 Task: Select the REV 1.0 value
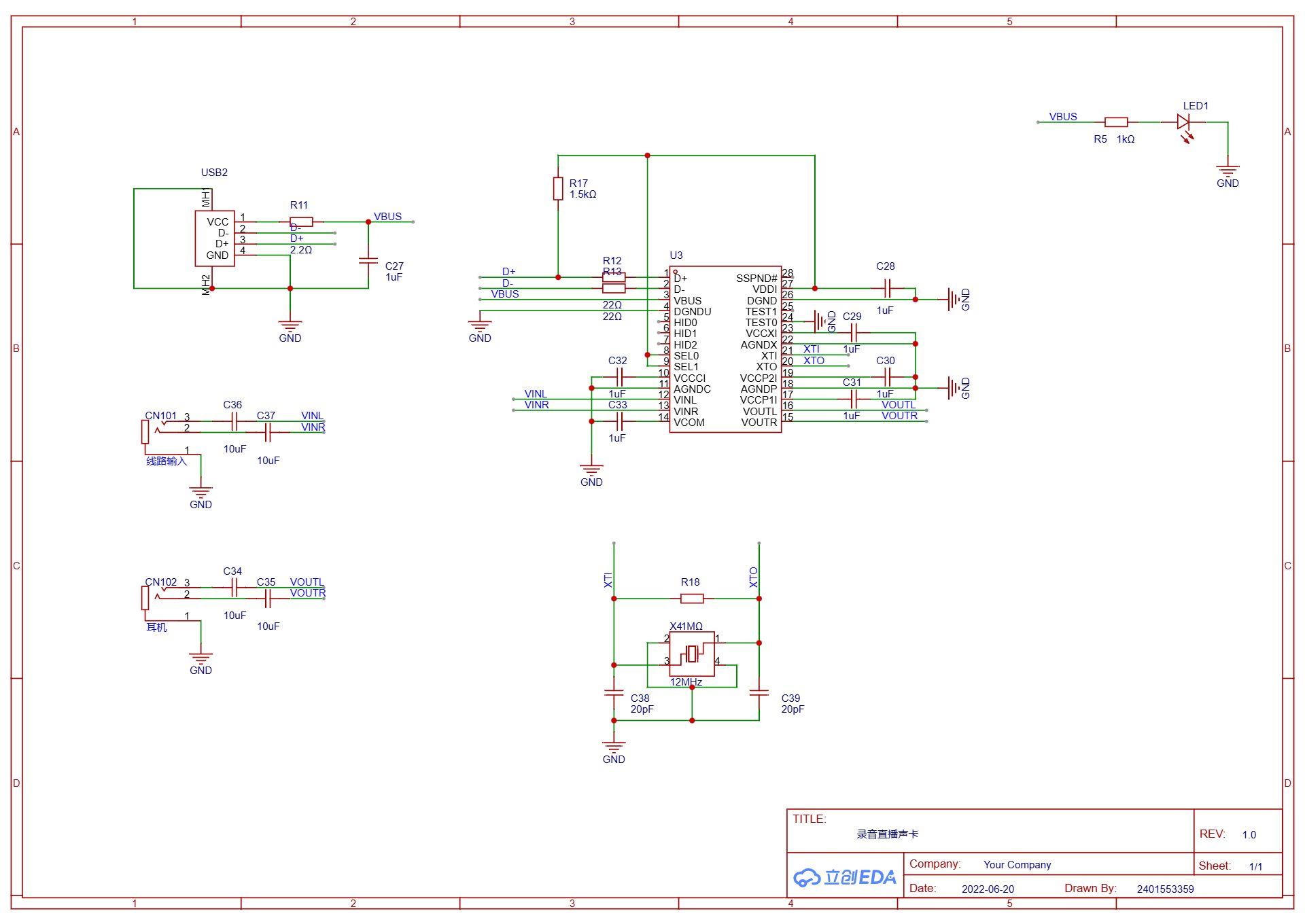click(1249, 835)
